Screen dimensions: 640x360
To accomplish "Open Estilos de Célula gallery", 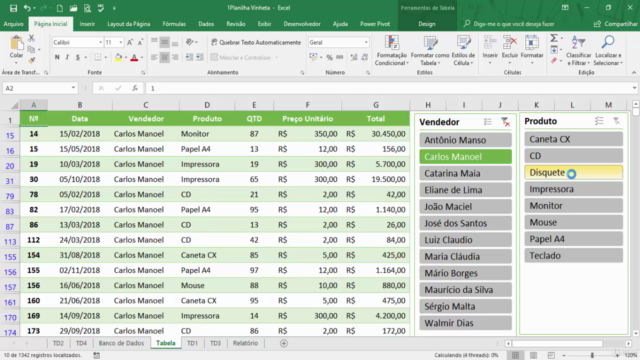I will [x=463, y=50].
